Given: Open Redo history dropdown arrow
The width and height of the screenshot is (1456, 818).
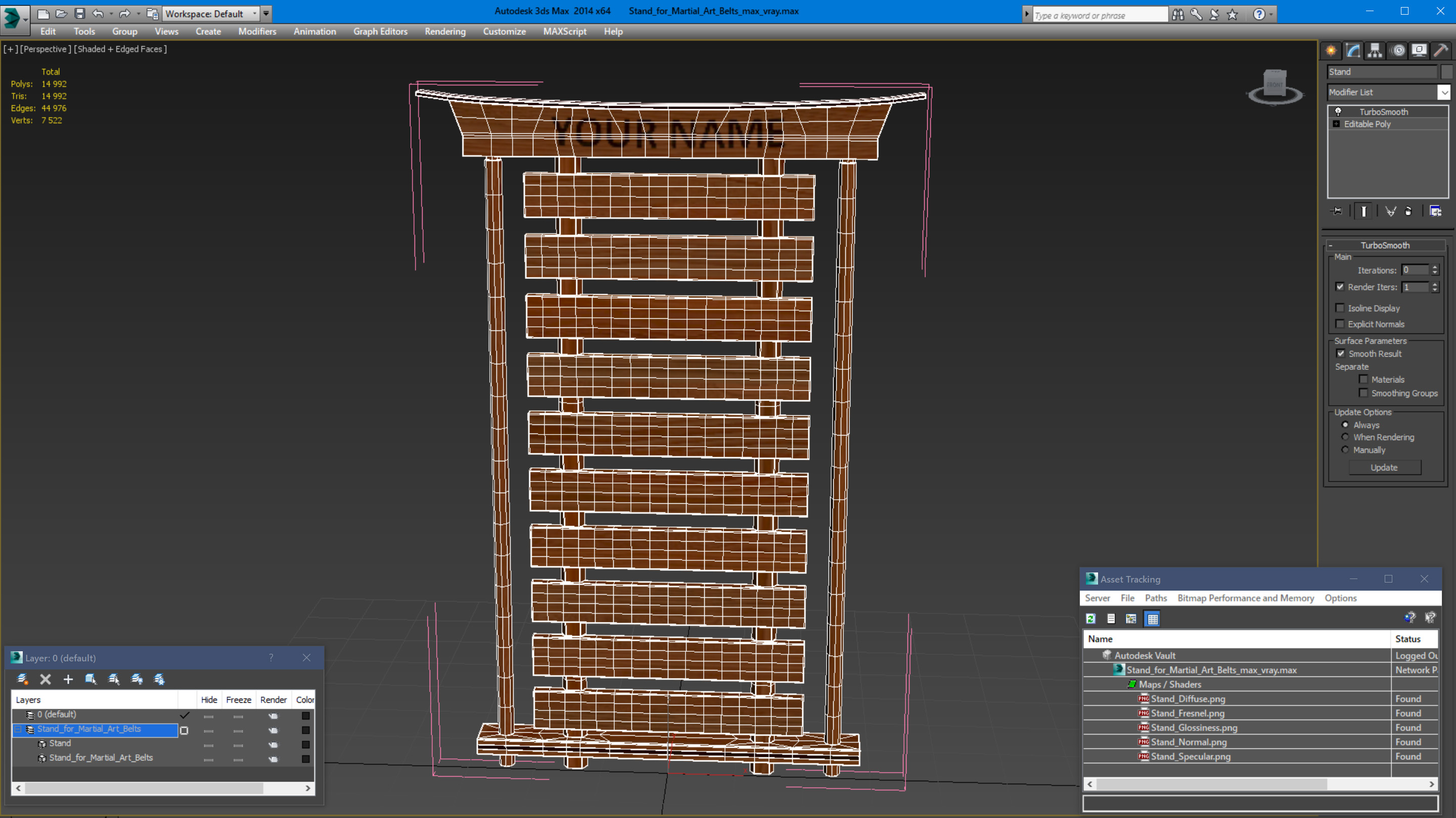Looking at the screenshot, I should pos(139,14).
